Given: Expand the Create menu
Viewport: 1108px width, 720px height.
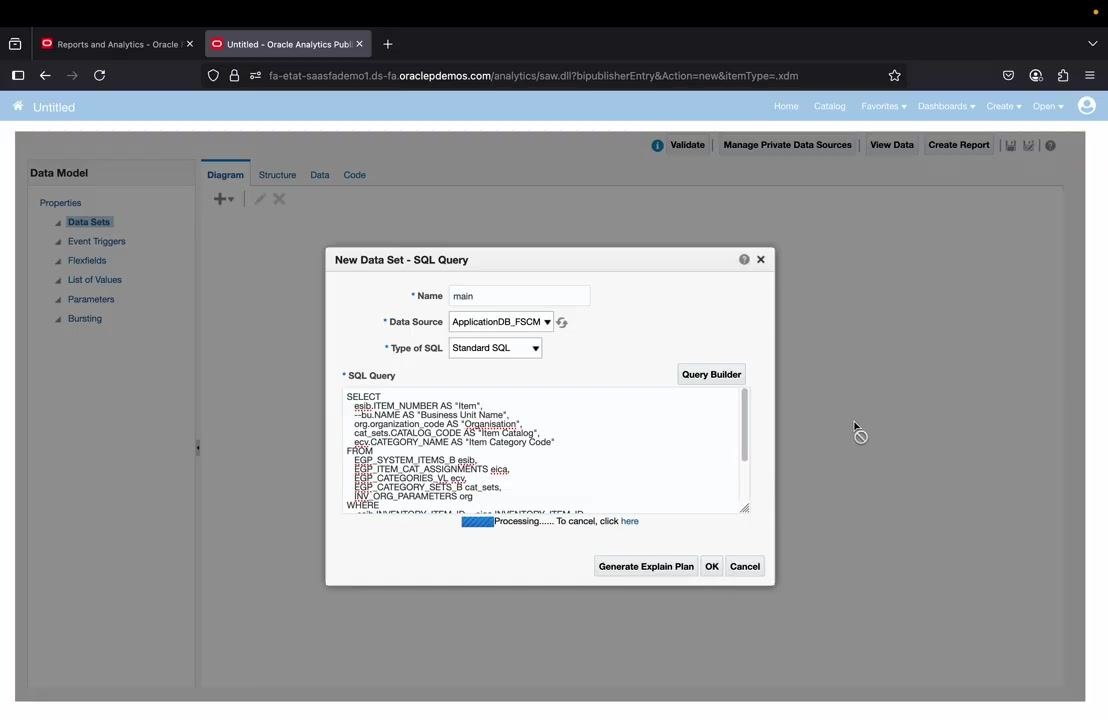Looking at the screenshot, I should pyautogui.click(x=1003, y=106).
